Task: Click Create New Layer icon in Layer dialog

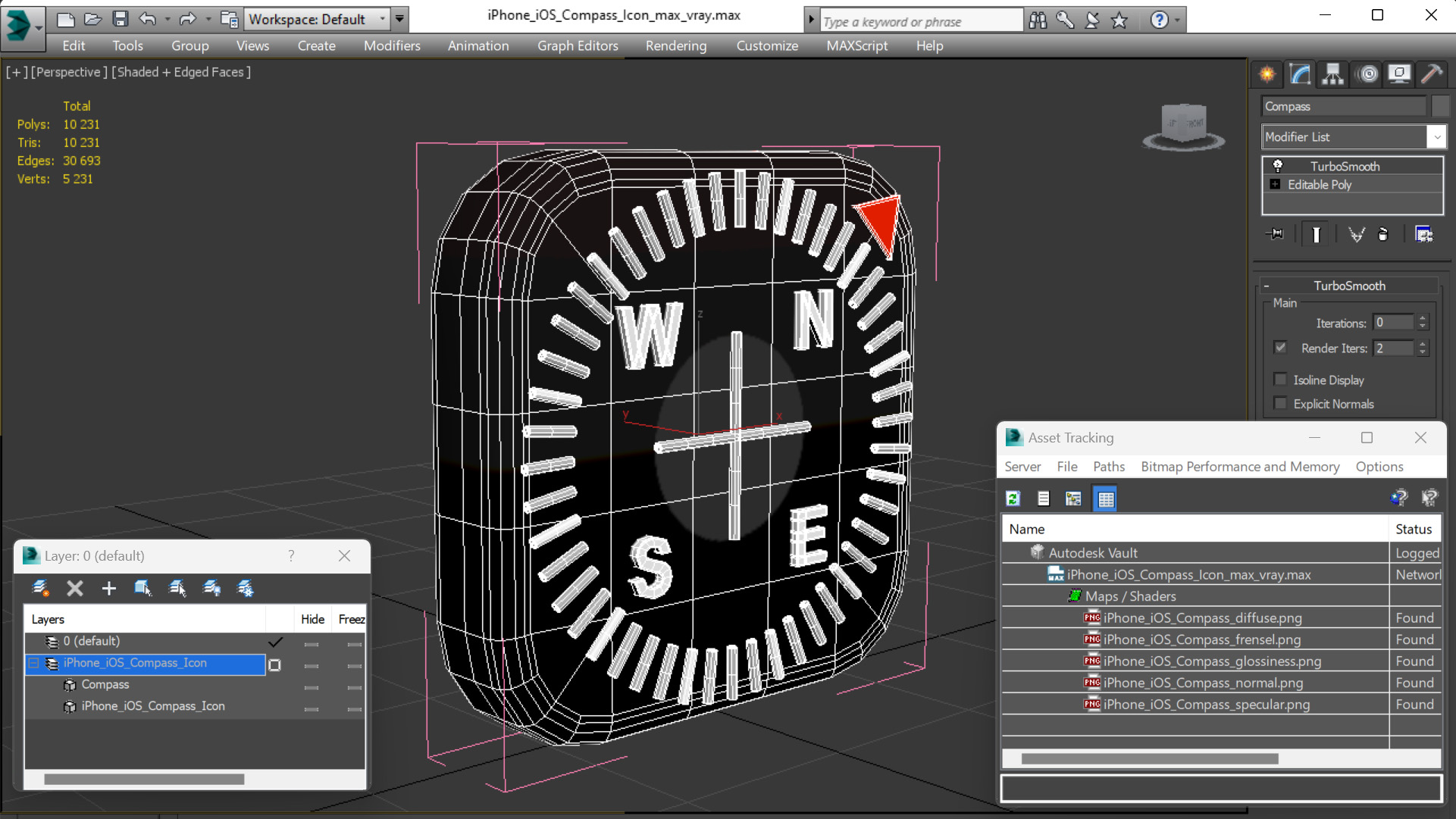Action: pos(41,588)
